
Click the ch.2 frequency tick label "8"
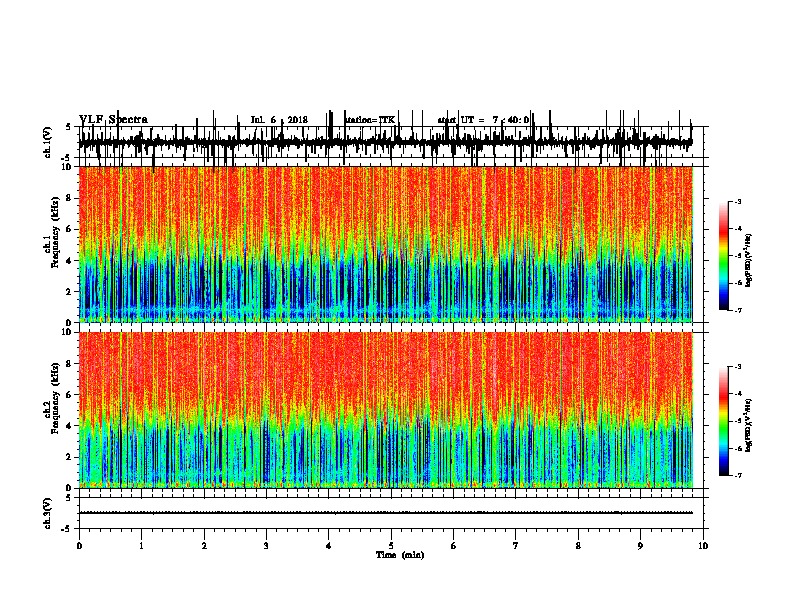click(69, 364)
